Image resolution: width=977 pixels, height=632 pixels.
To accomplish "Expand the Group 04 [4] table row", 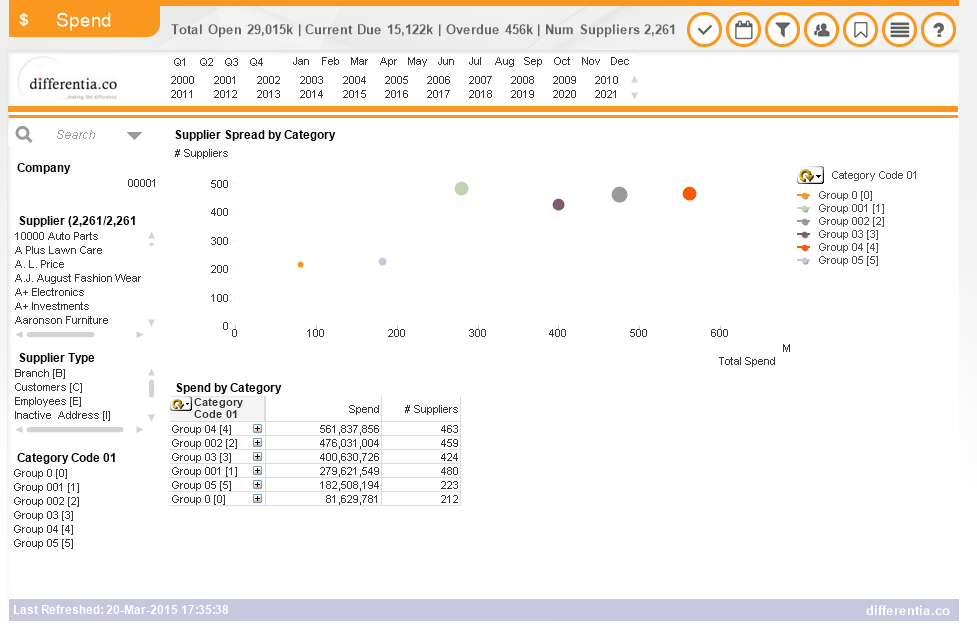I will (257, 429).
